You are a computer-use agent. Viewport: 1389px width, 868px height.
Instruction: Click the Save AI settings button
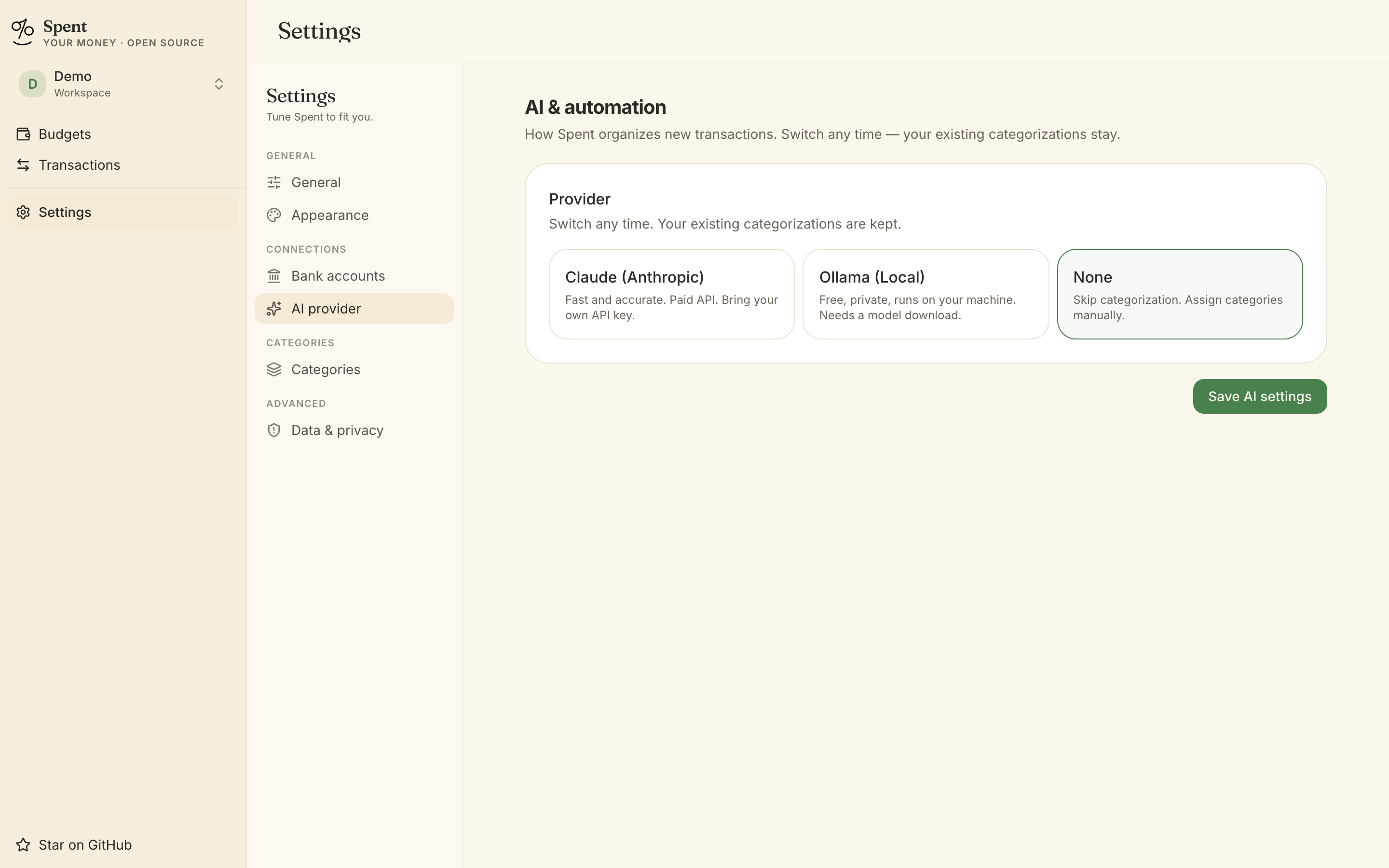tap(1260, 396)
